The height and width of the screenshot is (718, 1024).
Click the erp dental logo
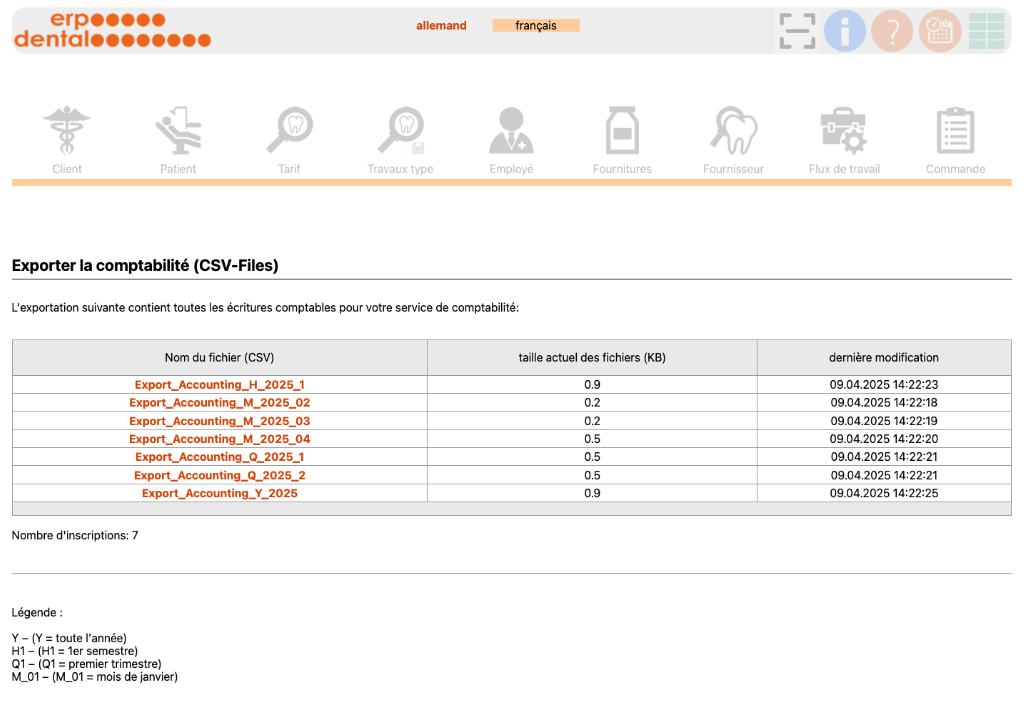112,30
